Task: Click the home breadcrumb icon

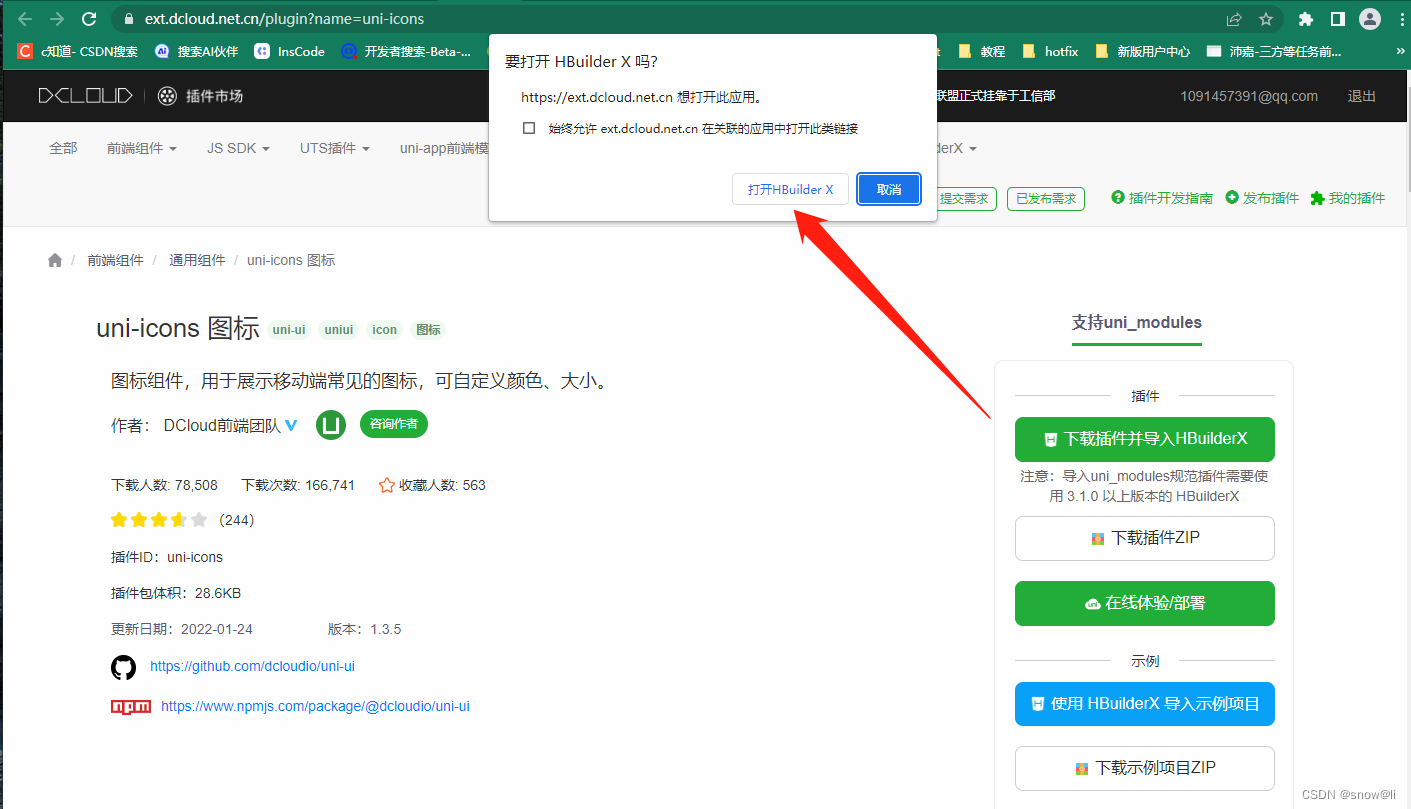Action: (x=54, y=259)
